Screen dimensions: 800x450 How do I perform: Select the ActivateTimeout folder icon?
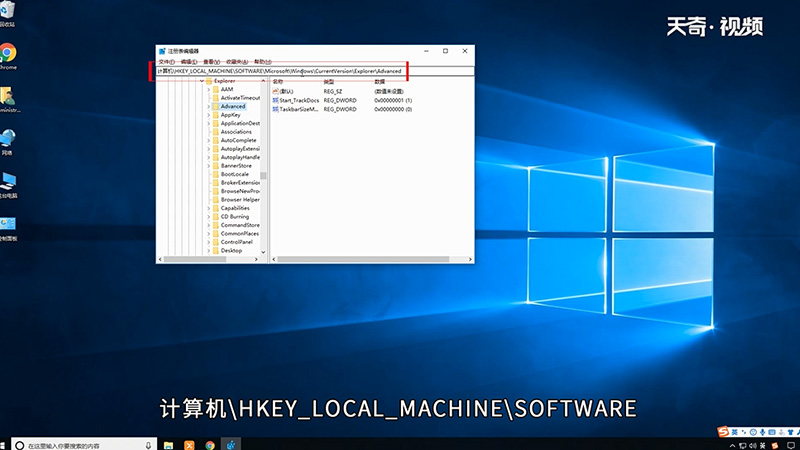(216, 98)
